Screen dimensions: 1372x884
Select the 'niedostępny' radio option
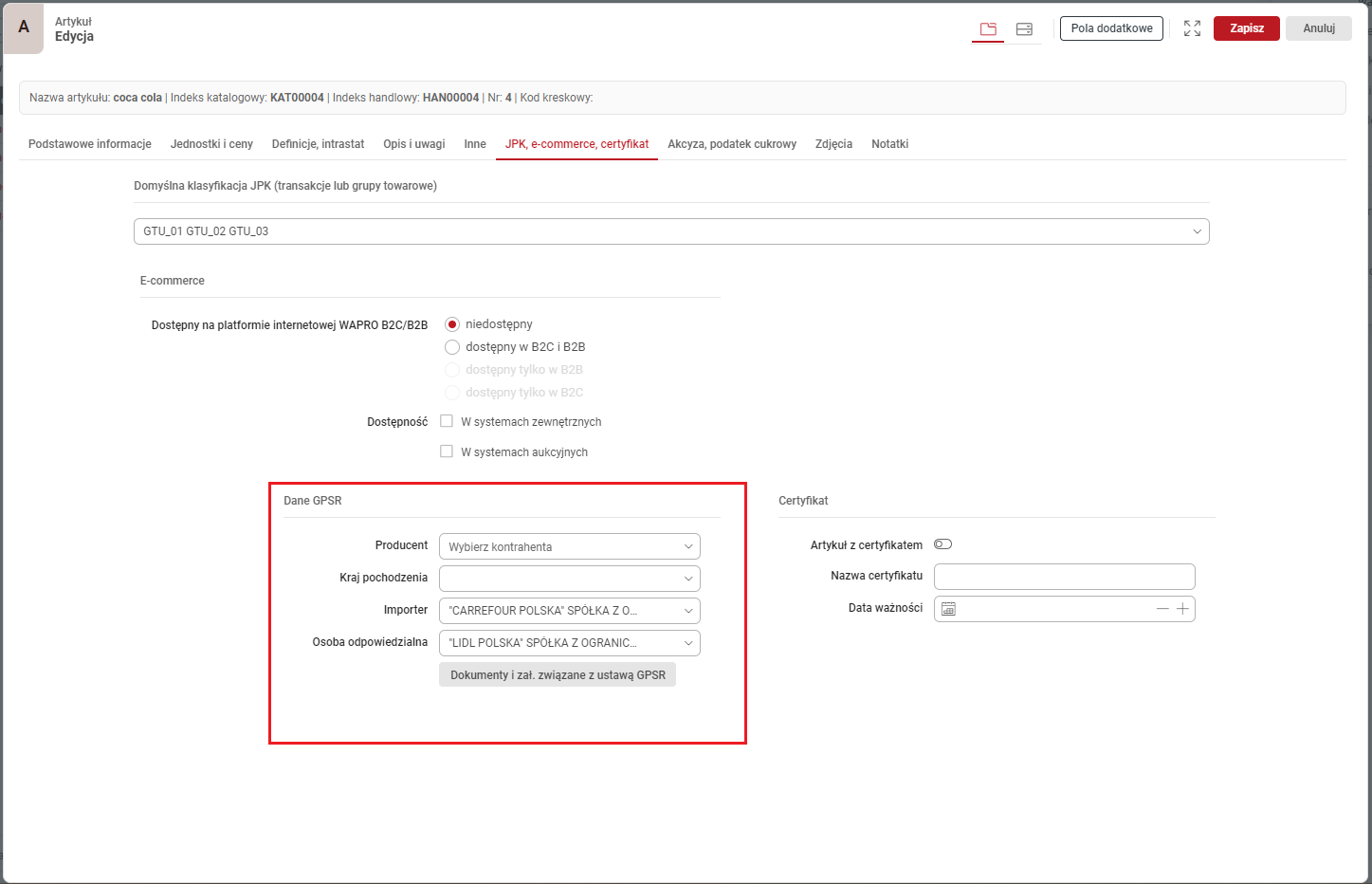452,324
